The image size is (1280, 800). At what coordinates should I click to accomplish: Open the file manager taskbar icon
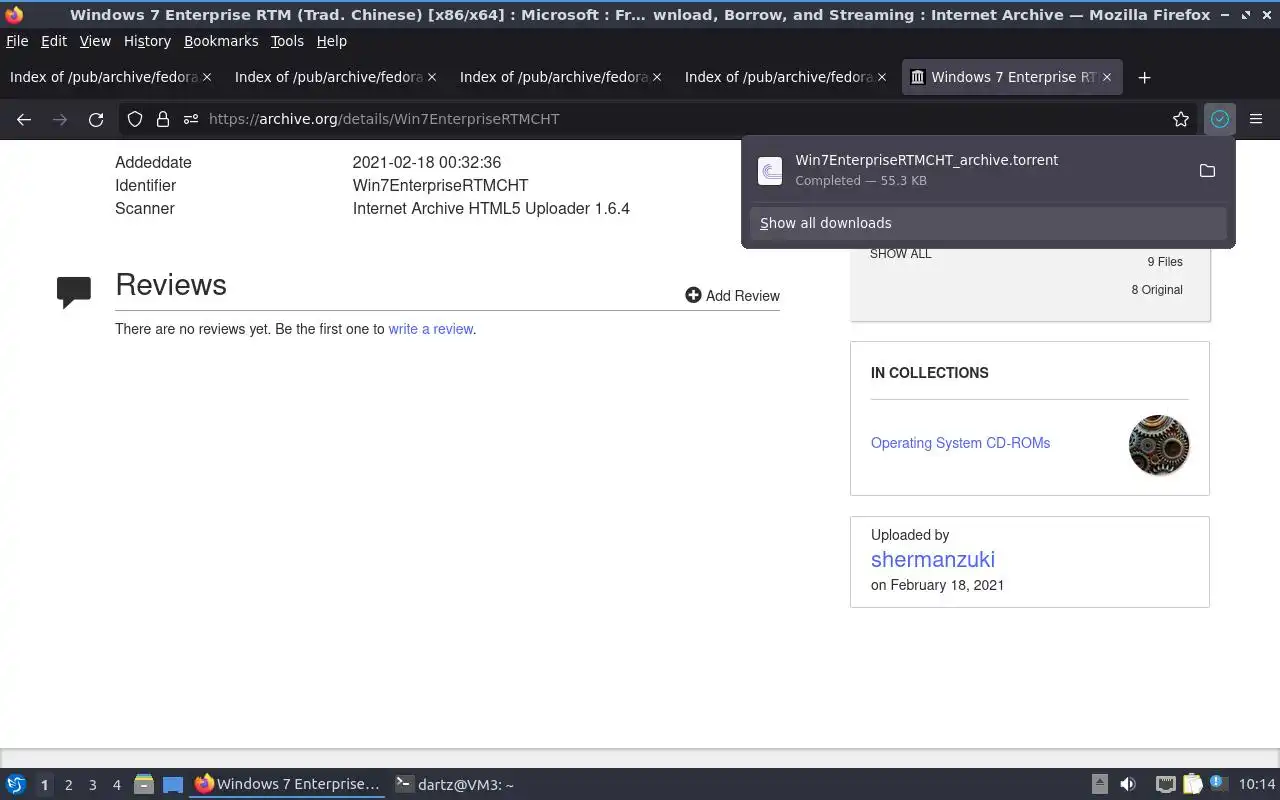144,784
